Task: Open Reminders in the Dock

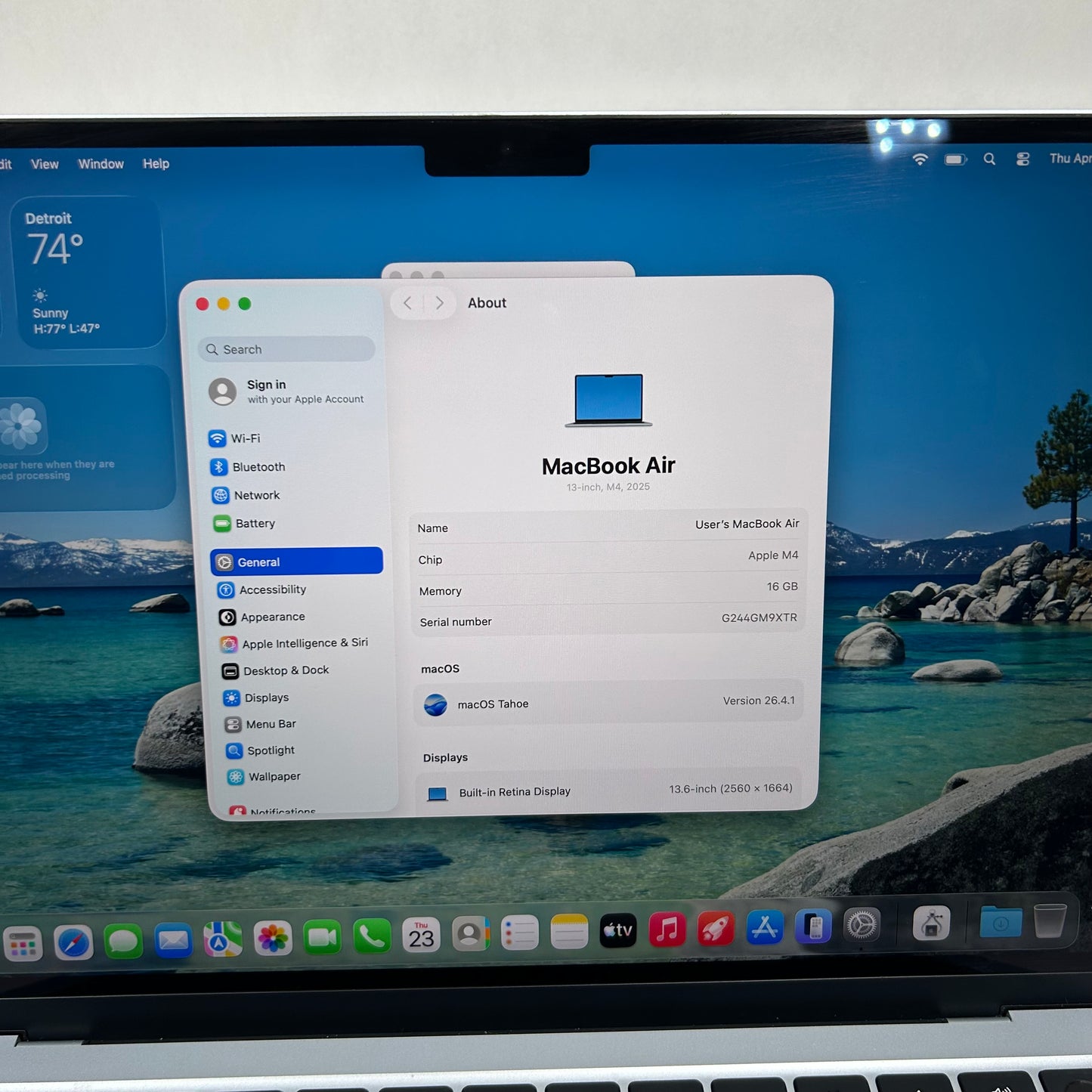Action: [x=520, y=933]
